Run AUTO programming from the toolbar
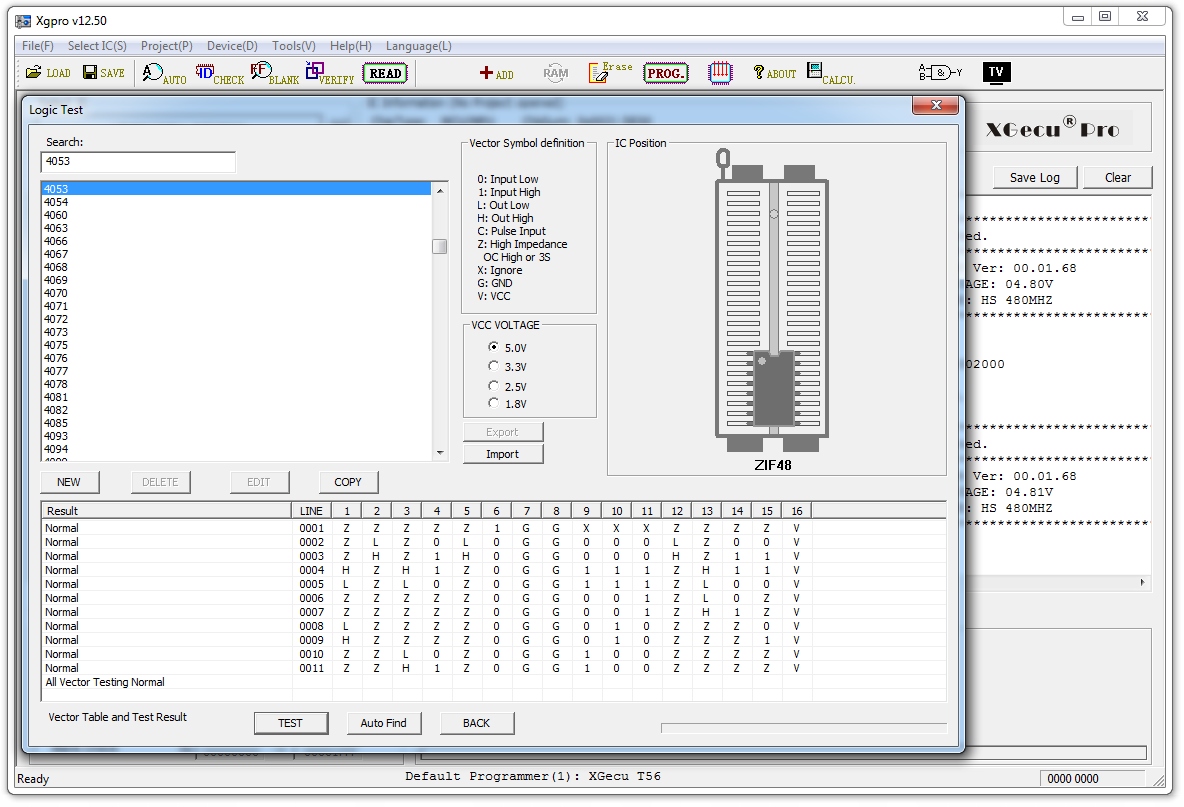The height and width of the screenshot is (807, 1184). click(164, 74)
